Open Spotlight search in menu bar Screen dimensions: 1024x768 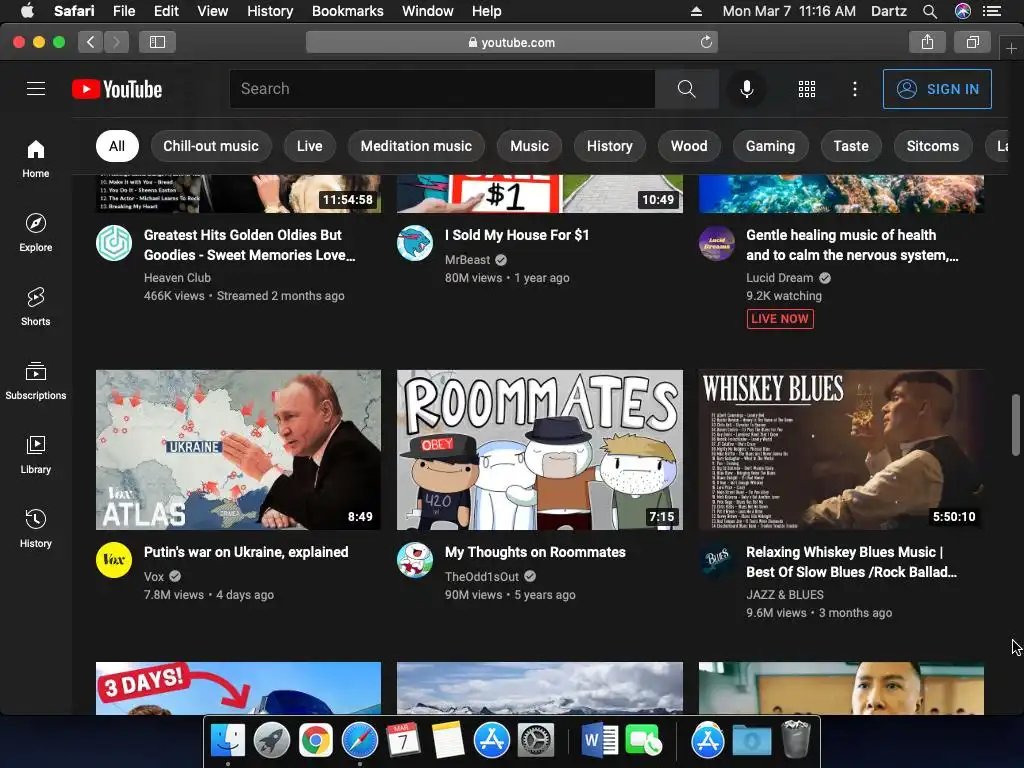pos(930,11)
